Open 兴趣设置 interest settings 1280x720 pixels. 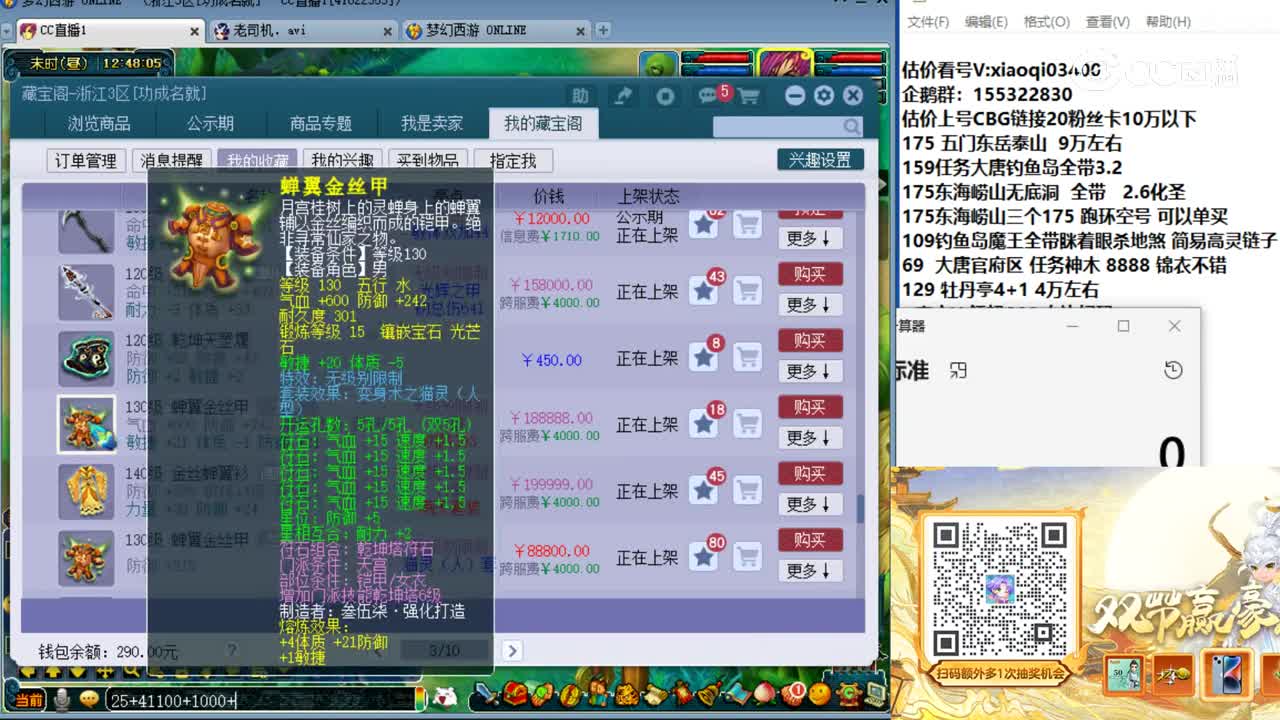(x=820, y=160)
